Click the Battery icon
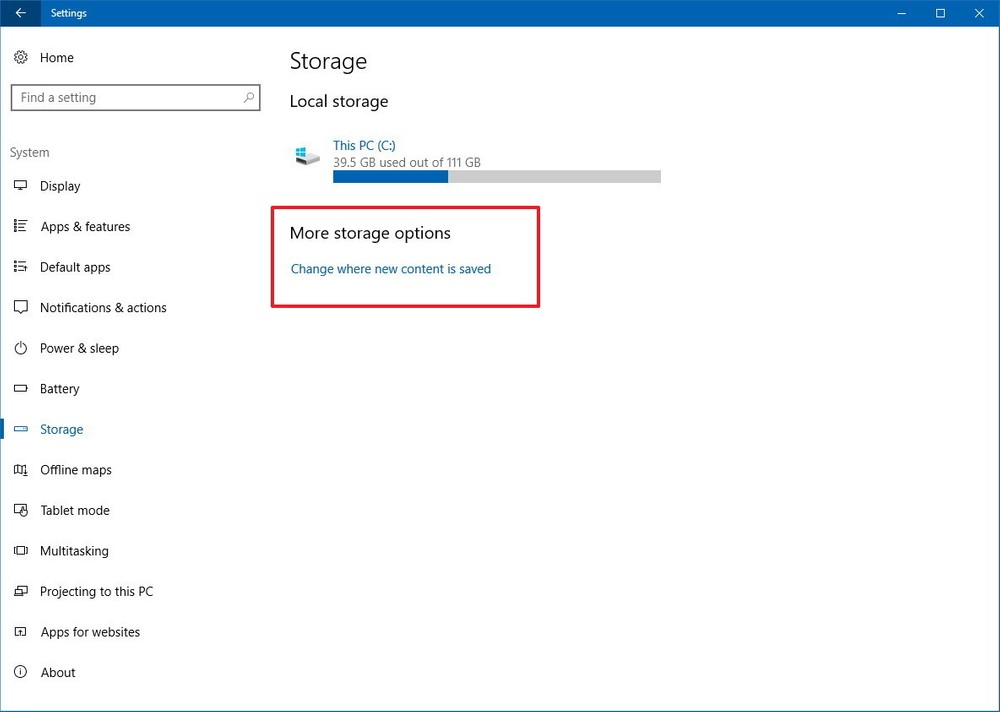The height and width of the screenshot is (712, 1000). click(20, 389)
